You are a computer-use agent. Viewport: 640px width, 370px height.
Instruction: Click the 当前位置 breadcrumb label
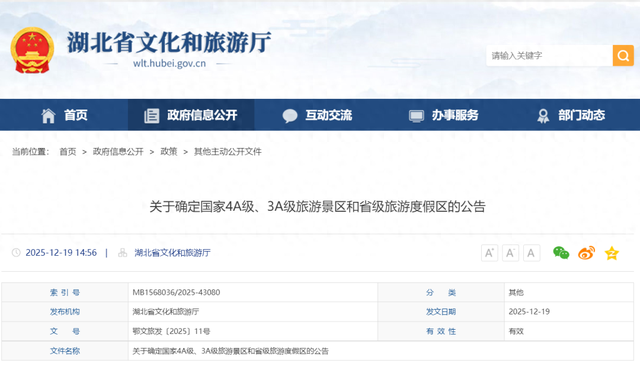tap(31, 152)
